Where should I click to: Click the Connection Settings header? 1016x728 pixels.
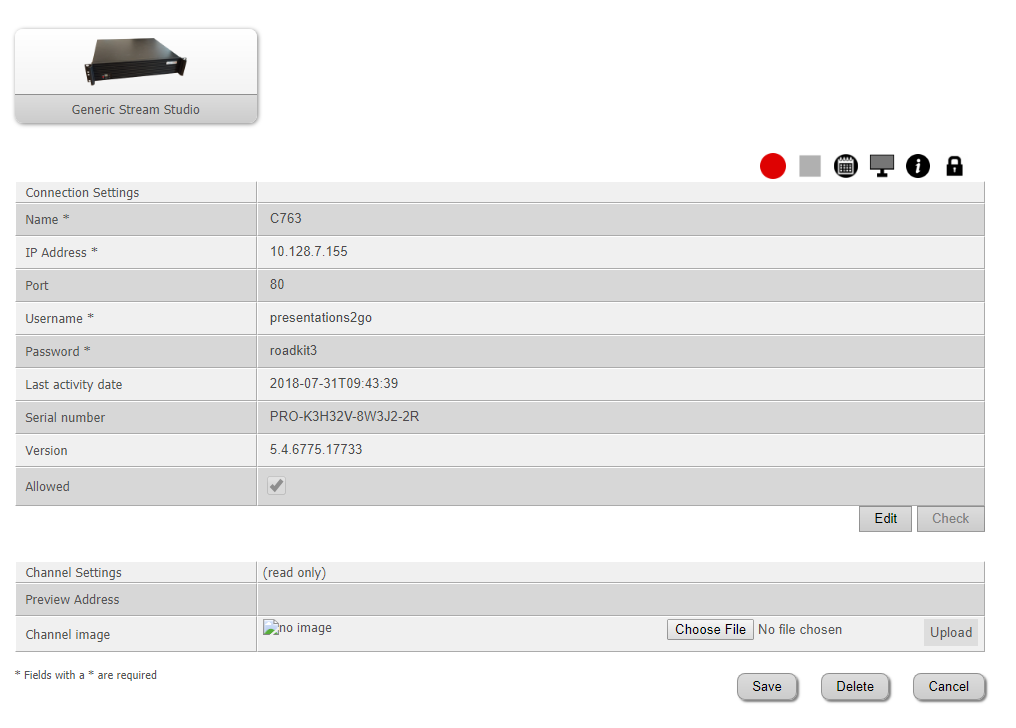(x=82, y=192)
